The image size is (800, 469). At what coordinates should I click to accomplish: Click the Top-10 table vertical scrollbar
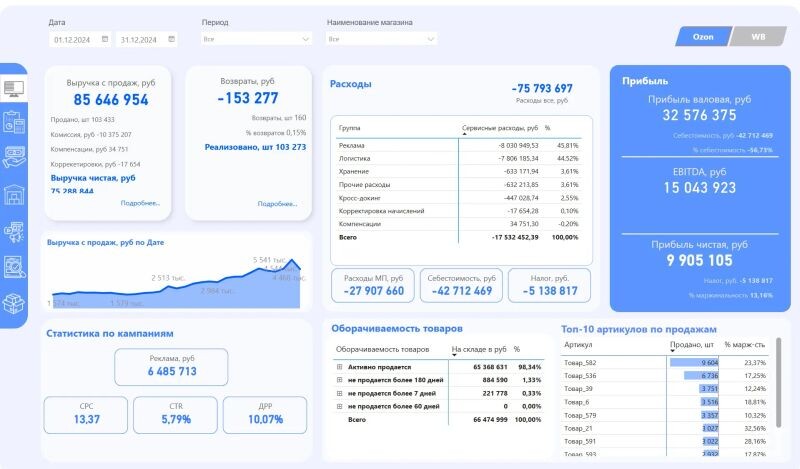click(780, 370)
